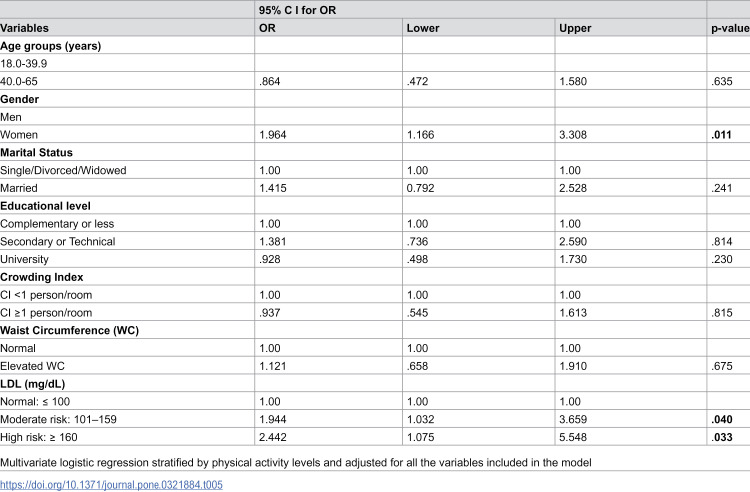The image size is (750, 492).
Task: Click the Lower column header
Action: click(423, 28)
